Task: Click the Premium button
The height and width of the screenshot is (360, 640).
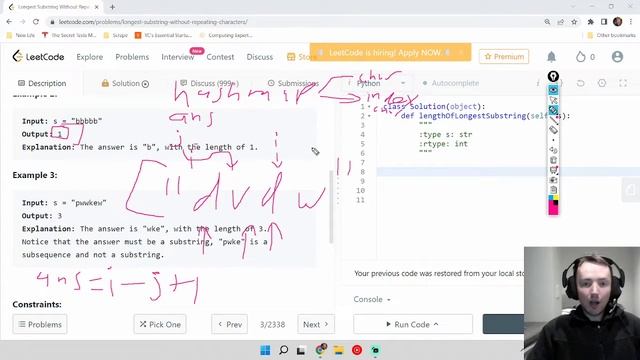Action: [x=504, y=57]
